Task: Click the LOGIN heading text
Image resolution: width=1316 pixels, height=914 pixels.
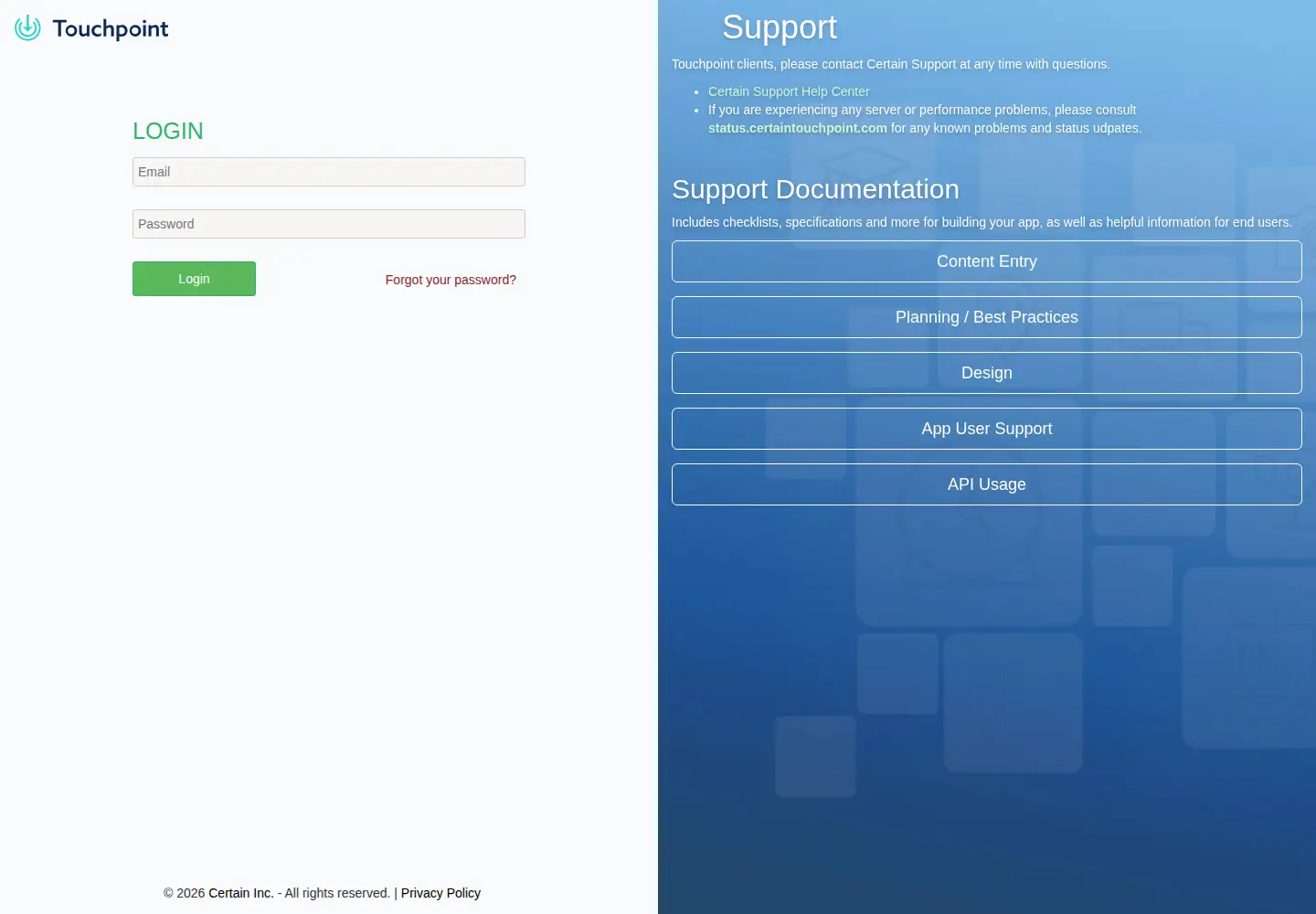Action: click(x=168, y=131)
